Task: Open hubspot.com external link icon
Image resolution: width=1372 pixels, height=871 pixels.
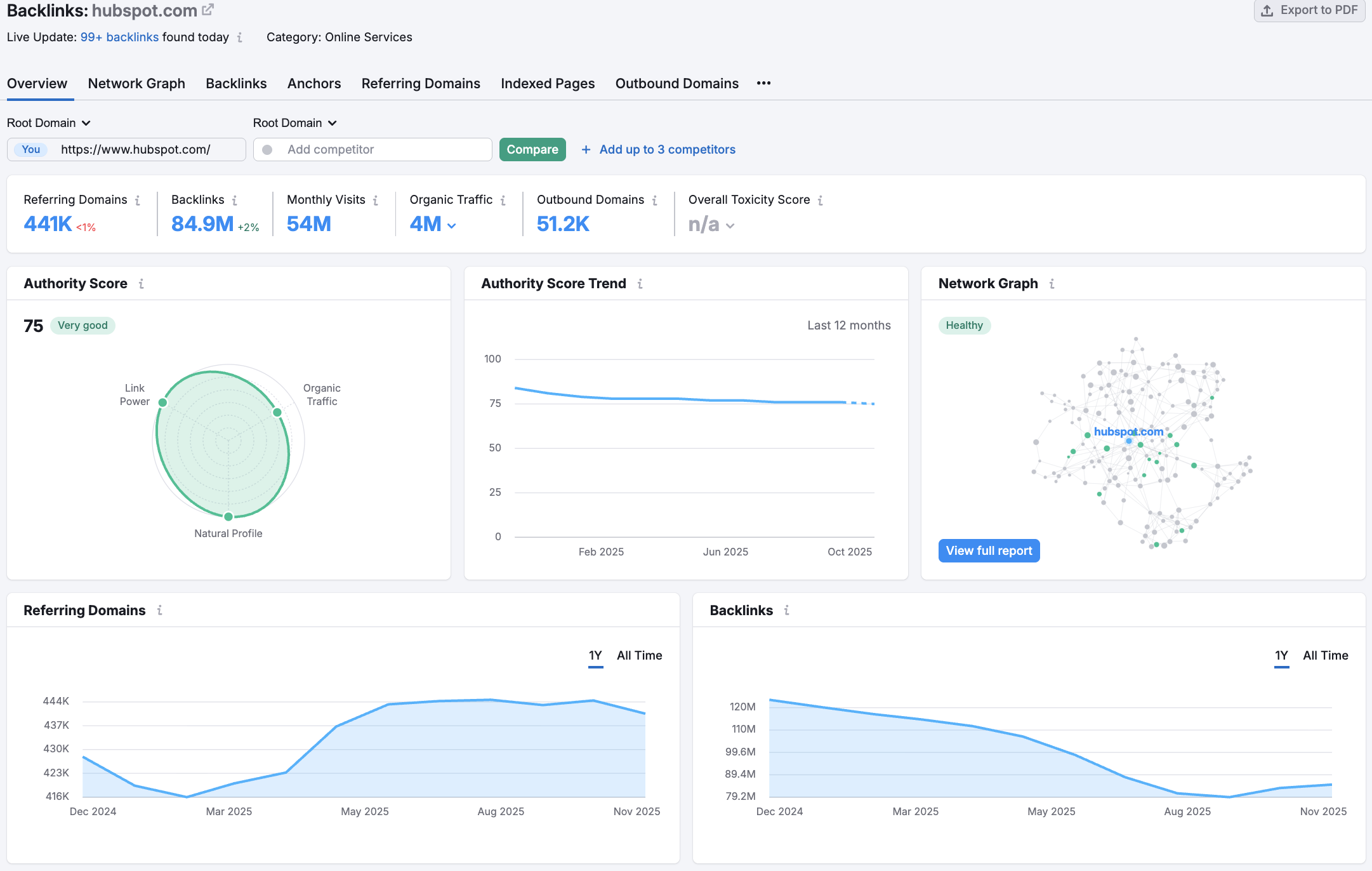Action: tap(208, 10)
